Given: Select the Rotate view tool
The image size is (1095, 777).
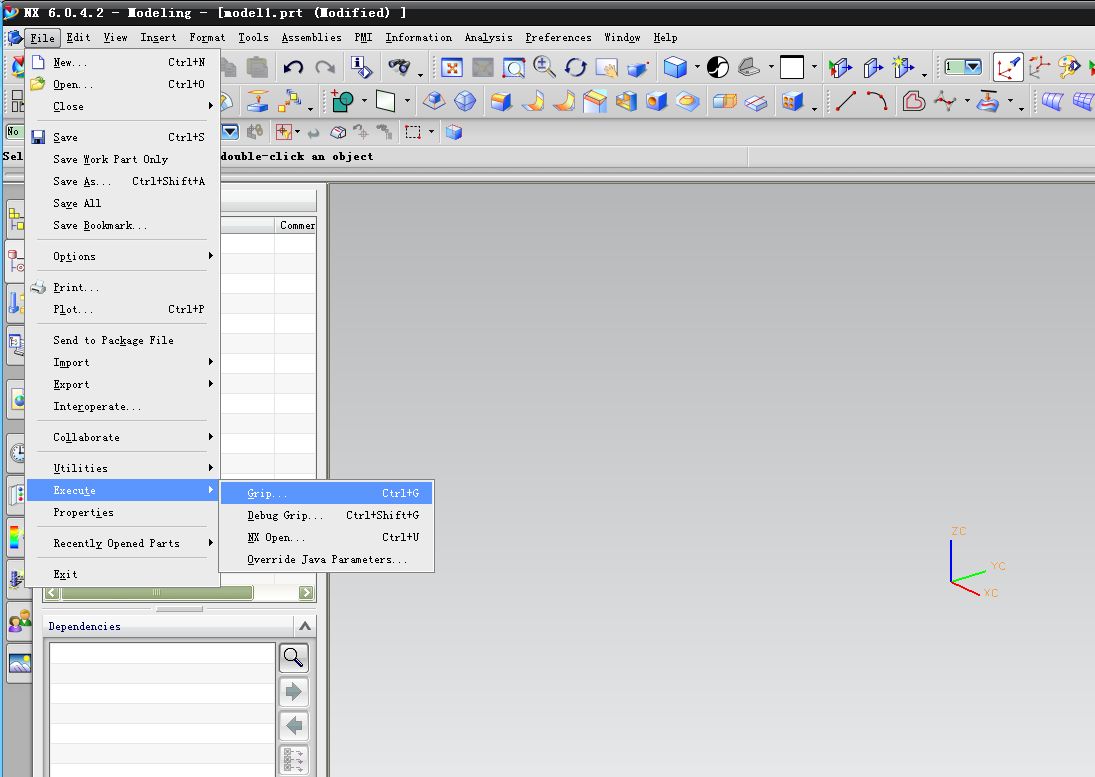Looking at the screenshot, I should [x=575, y=68].
